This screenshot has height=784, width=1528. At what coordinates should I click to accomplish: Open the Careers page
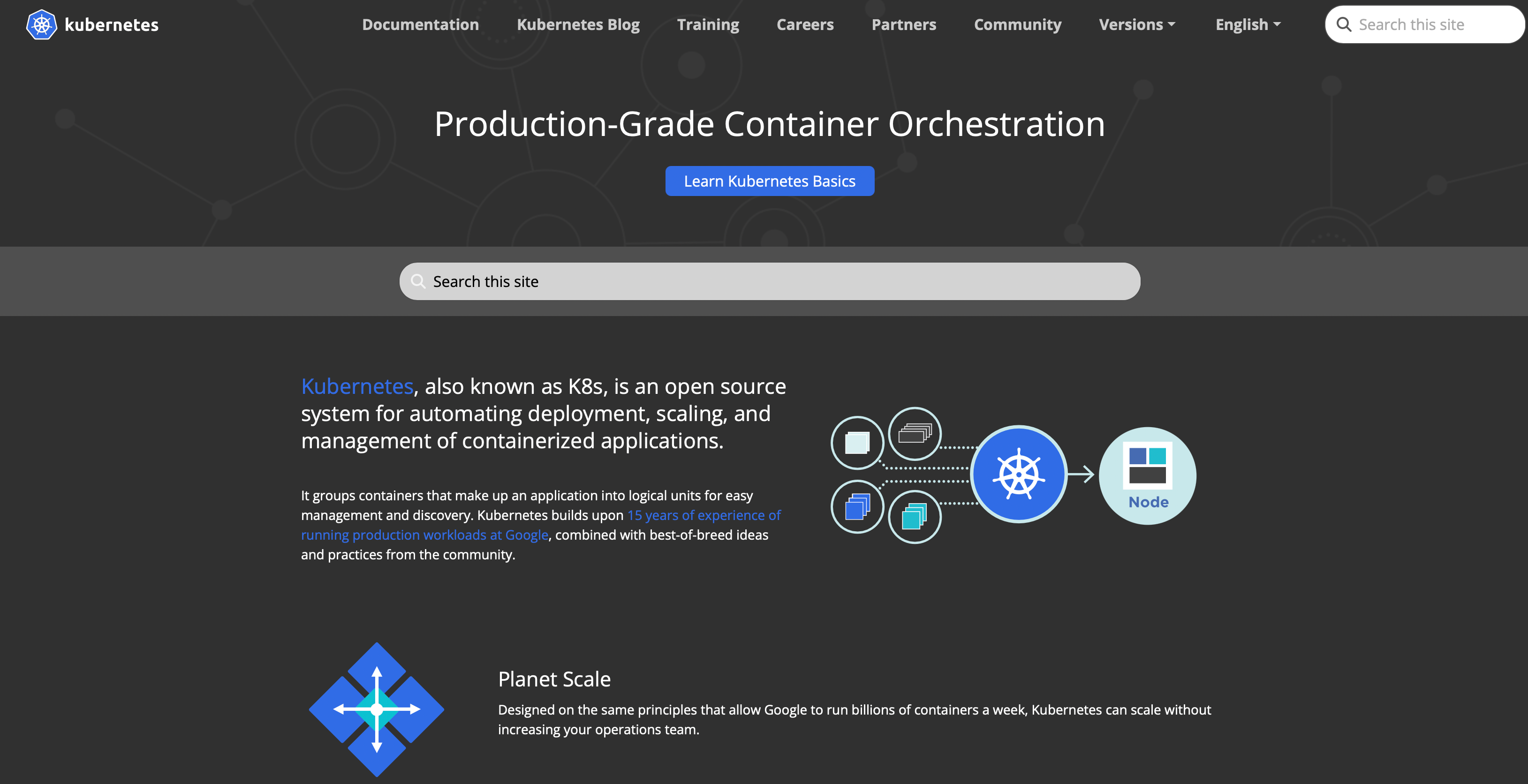coord(805,24)
